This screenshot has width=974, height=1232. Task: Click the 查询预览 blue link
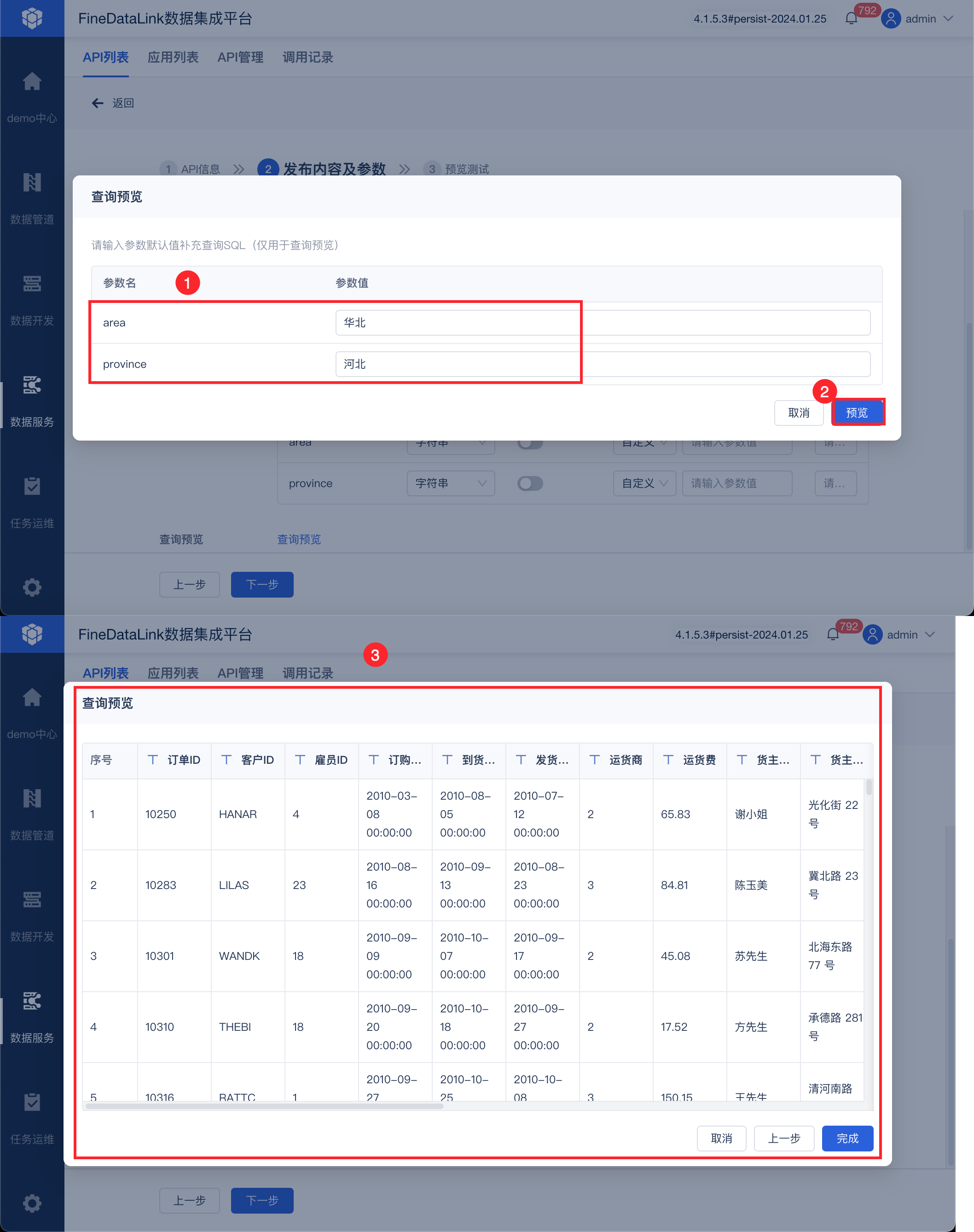coord(299,539)
